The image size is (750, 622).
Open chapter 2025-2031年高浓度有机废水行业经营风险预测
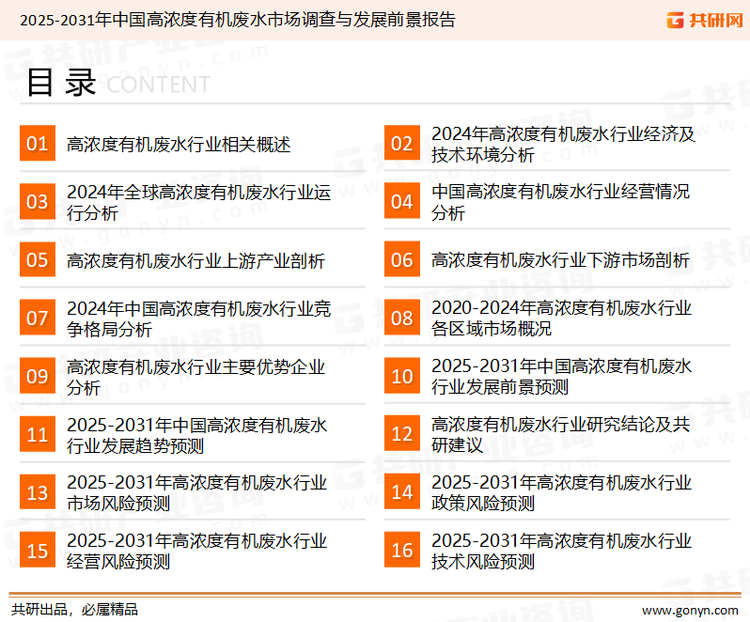pyautogui.click(x=197, y=551)
